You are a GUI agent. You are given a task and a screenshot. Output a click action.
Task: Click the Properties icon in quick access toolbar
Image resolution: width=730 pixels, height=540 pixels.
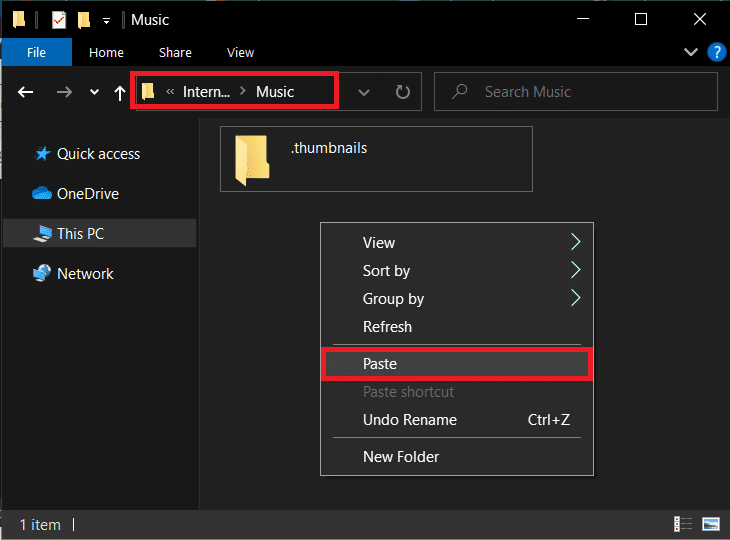coord(59,20)
